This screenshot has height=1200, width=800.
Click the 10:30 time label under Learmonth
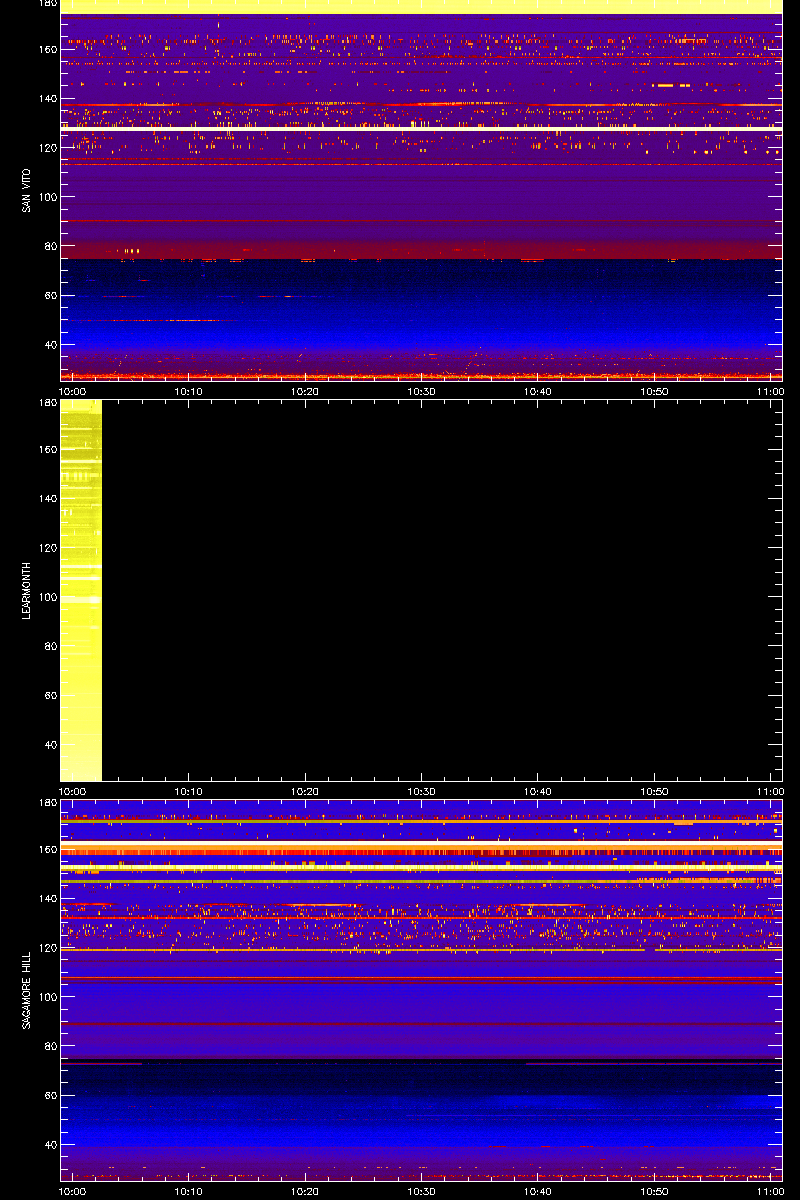point(422,791)
